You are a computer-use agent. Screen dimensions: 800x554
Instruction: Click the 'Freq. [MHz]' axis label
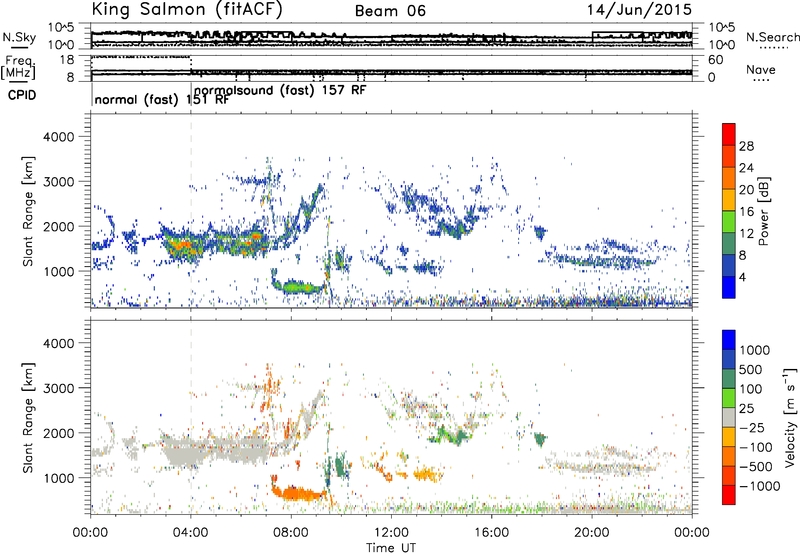pyautogui.click(x=18, y=67)
